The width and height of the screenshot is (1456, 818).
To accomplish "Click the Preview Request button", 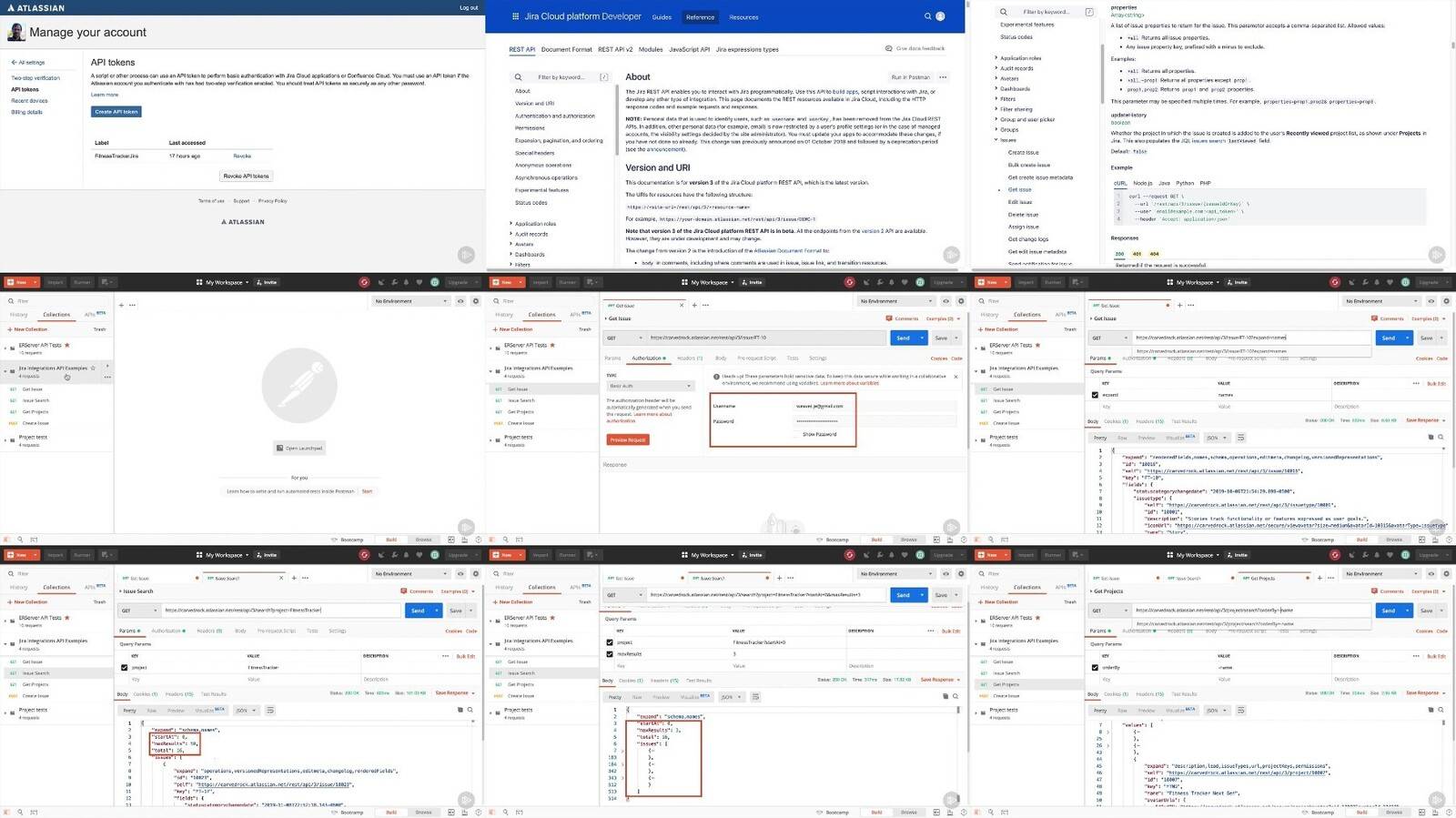I will [628, 439].
